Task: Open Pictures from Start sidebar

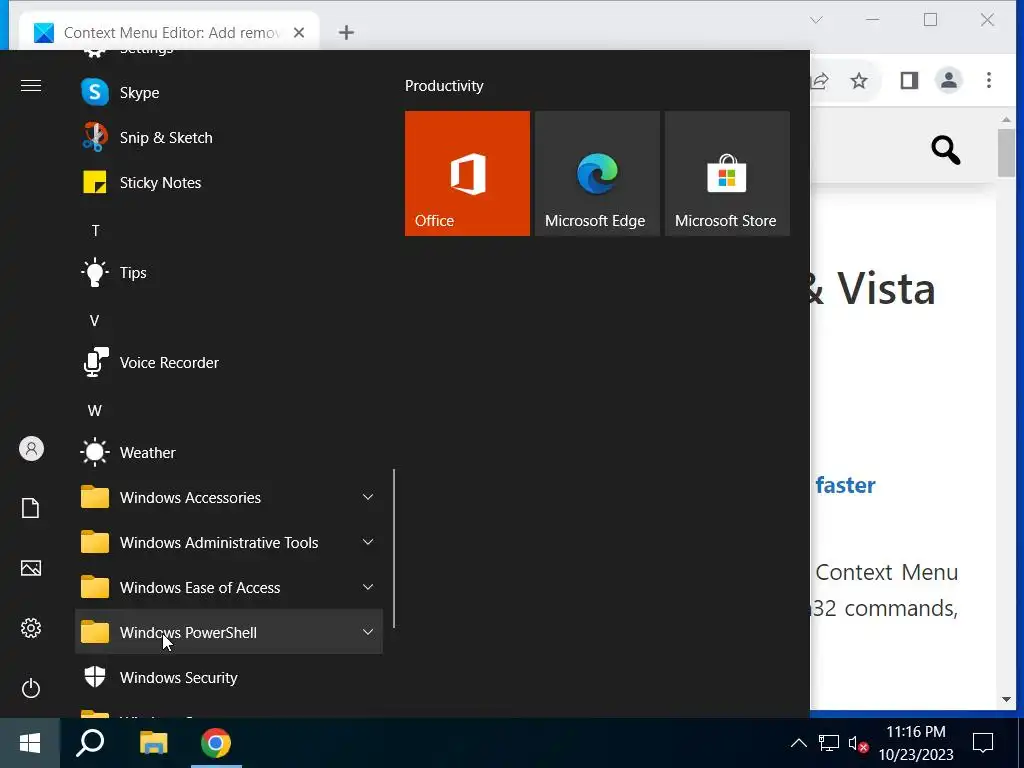Action: pos(31,568)
